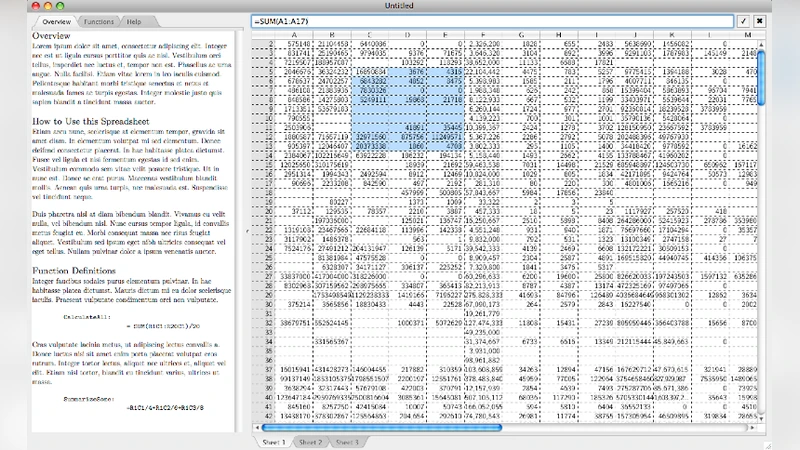This screenshot has width=800, height=450.
Task: Click vertical scrollbar down arrow
Action: click(x=762, y=417)
